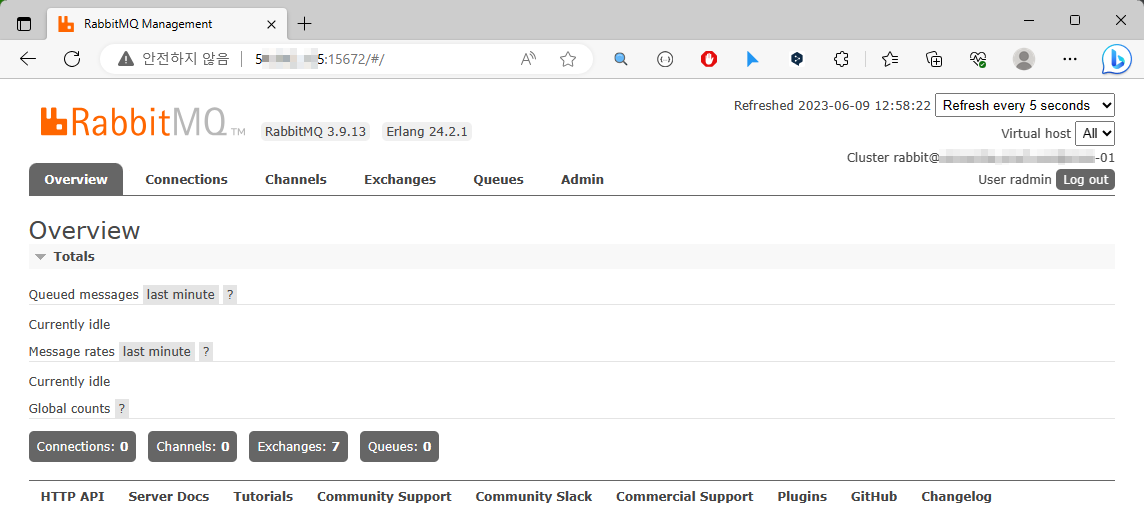
Task: Click the Refreshed 2023-06-09 timestamp text
Action: (x=832, y=106)
